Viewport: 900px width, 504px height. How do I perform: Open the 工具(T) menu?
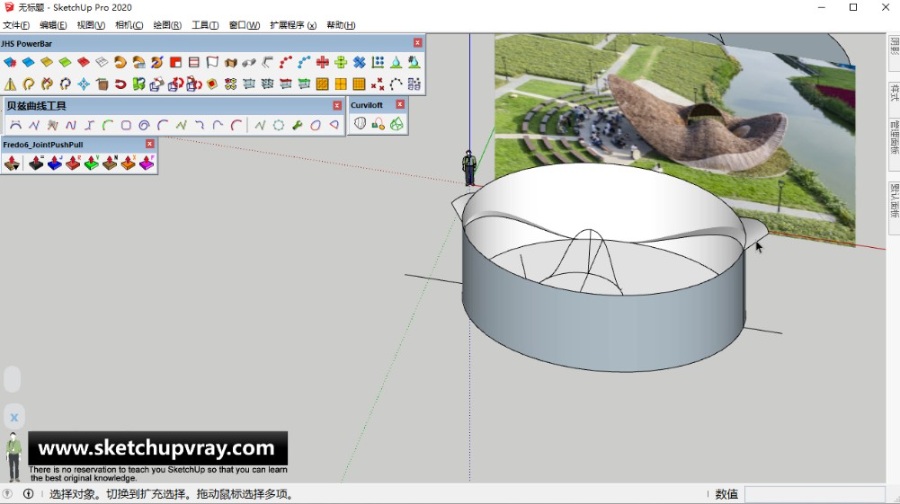[205, 25]
